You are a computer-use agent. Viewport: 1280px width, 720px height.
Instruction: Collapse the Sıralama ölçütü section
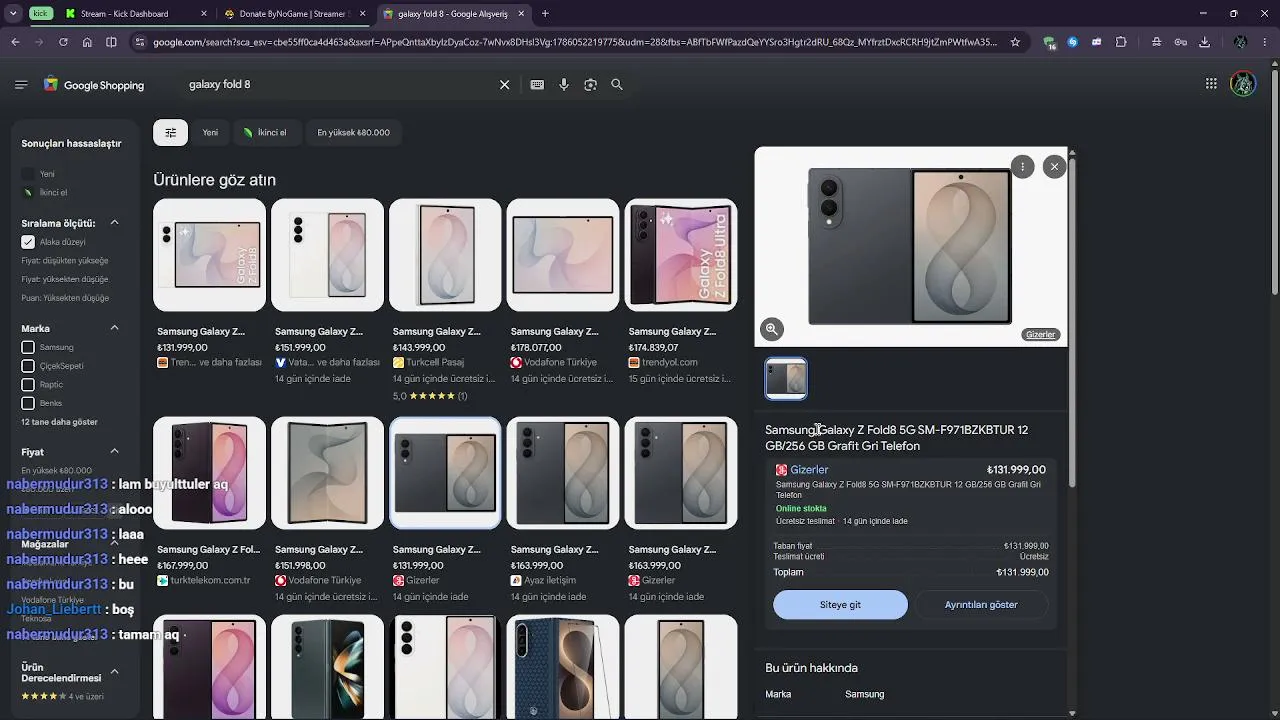click(114, 223)
